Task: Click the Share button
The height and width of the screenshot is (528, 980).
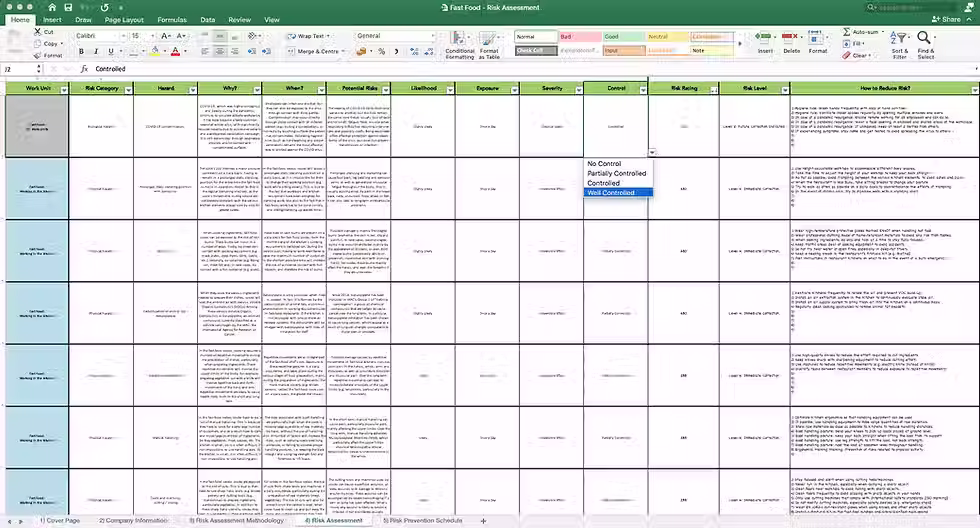Action: click(946, 19)
